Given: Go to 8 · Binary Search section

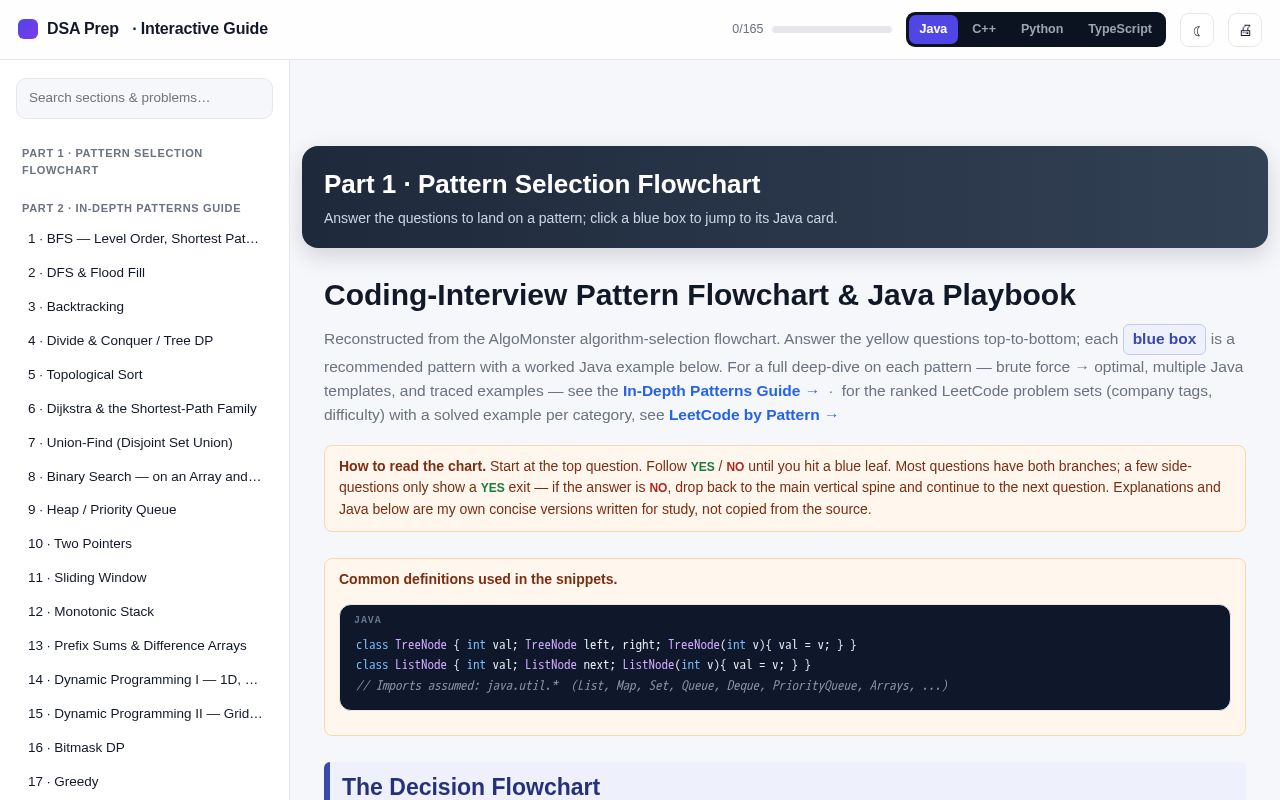Looking at the screenshot, I should [144, 477].
